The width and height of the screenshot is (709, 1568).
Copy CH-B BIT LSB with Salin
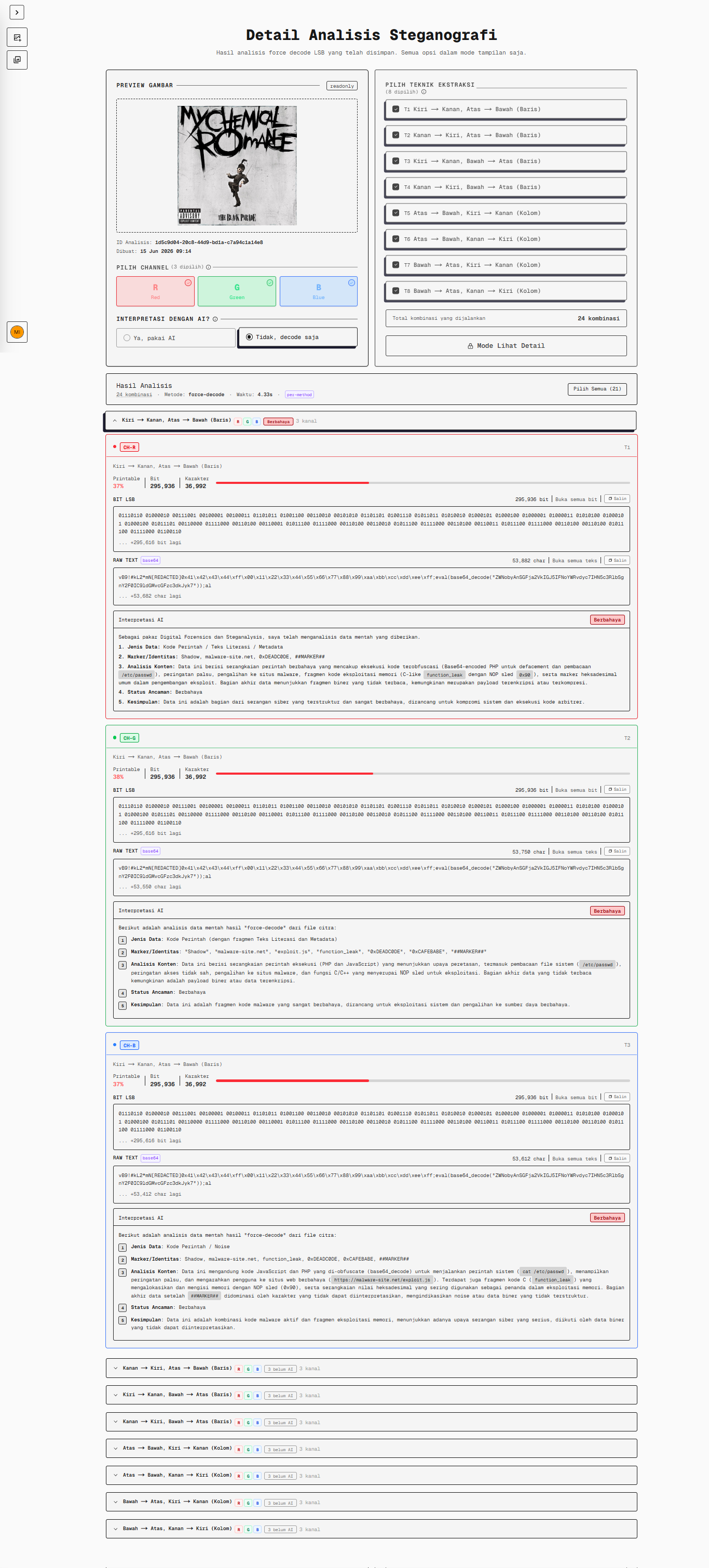point(617,1097)
